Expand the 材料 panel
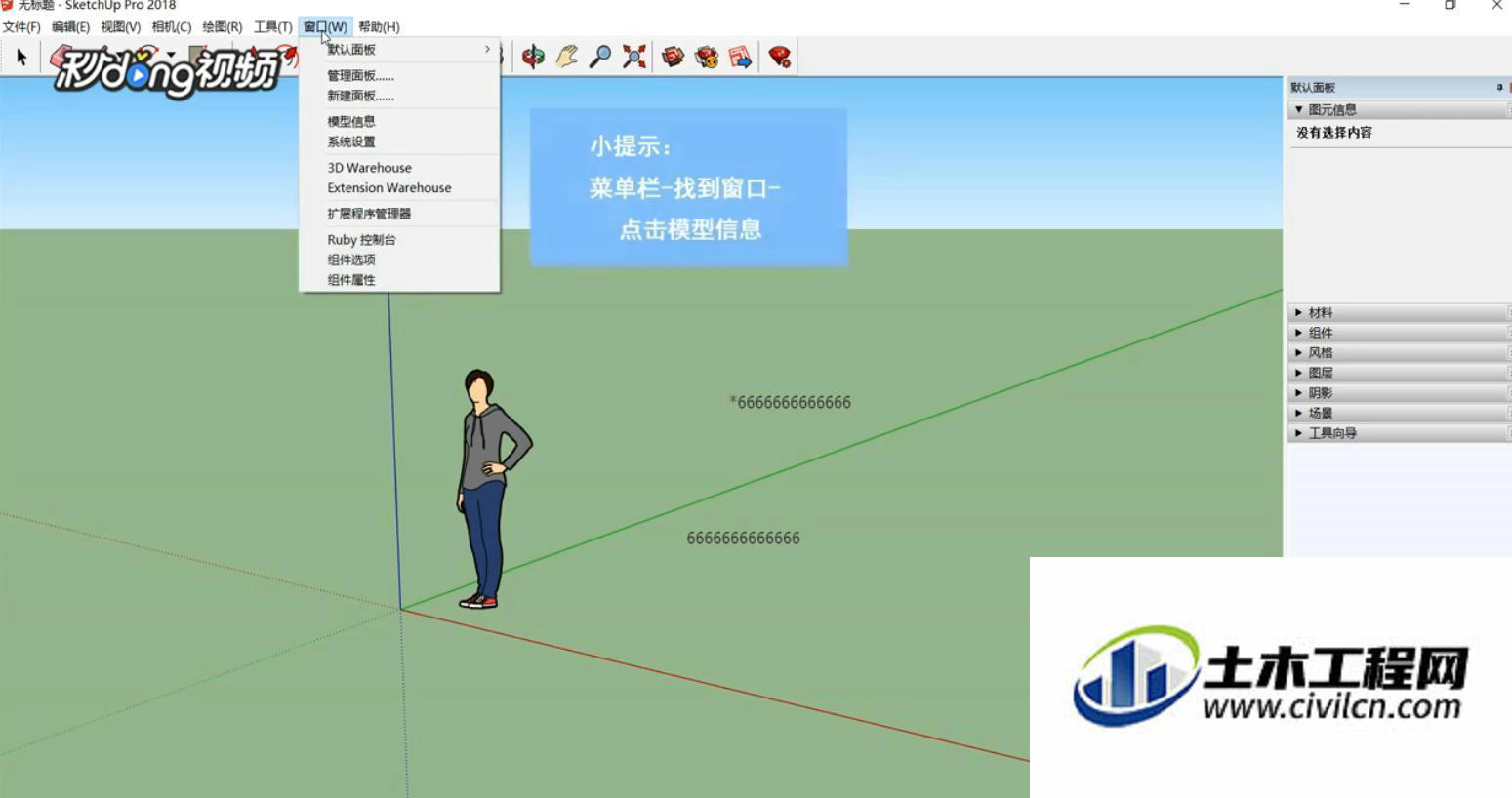The height and width of the screenshot is (798, 1512). (1399, 313)
